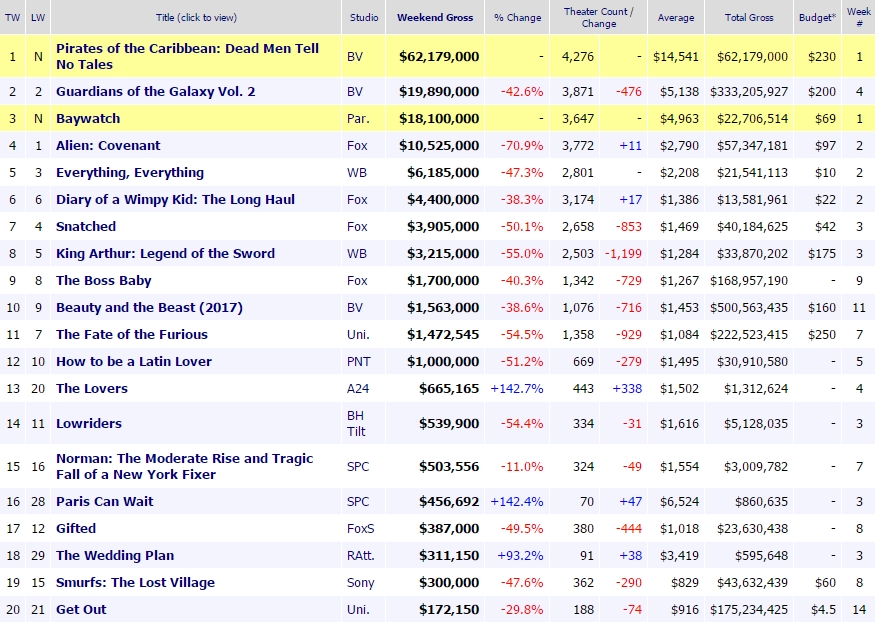Open Pirates of the Caribbean: Dead Men Tell No Tales
This screenshot has height=622, width=875.
(187, 56)
